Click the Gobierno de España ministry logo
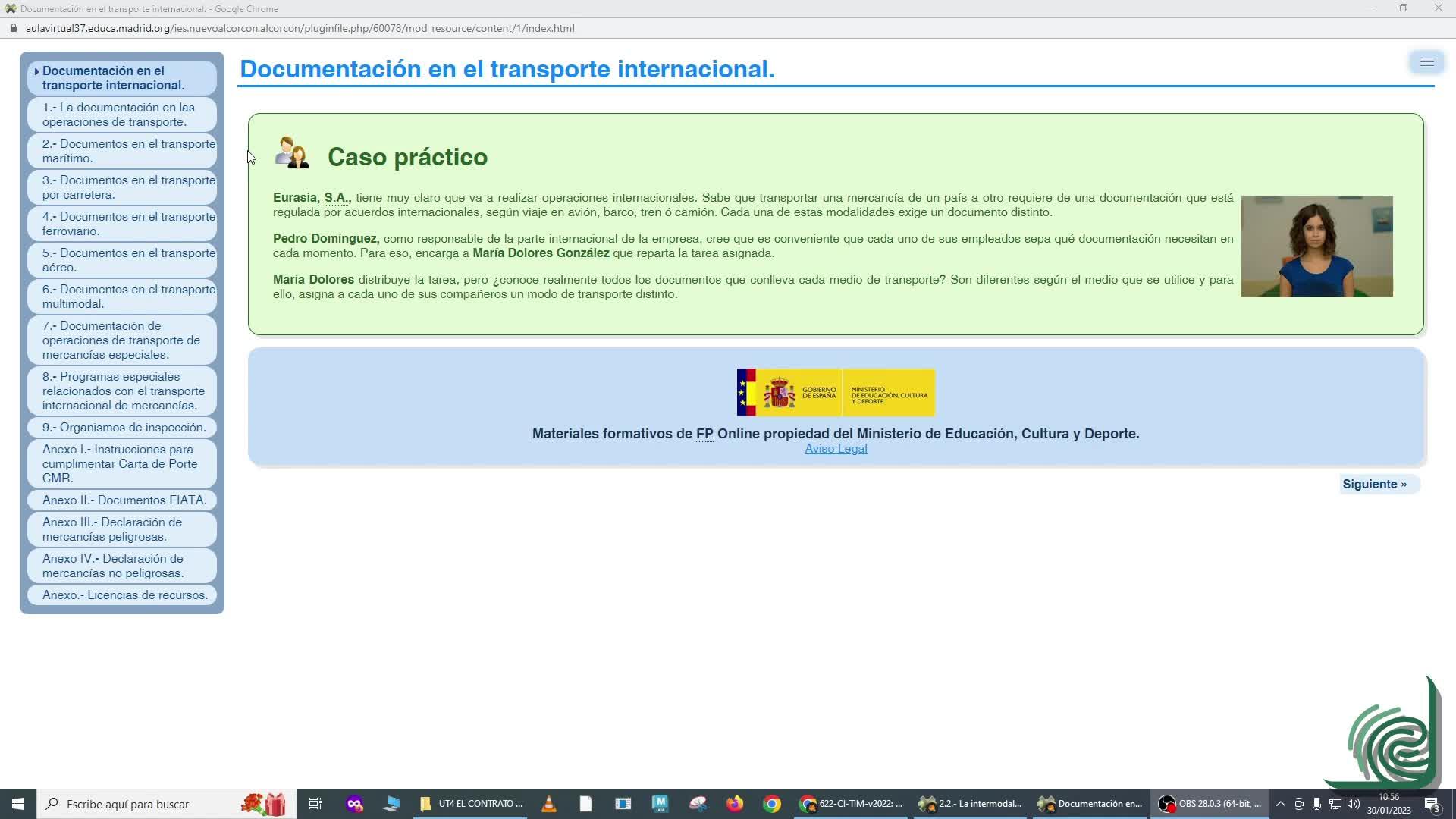1456x819 pixels. 836,393
